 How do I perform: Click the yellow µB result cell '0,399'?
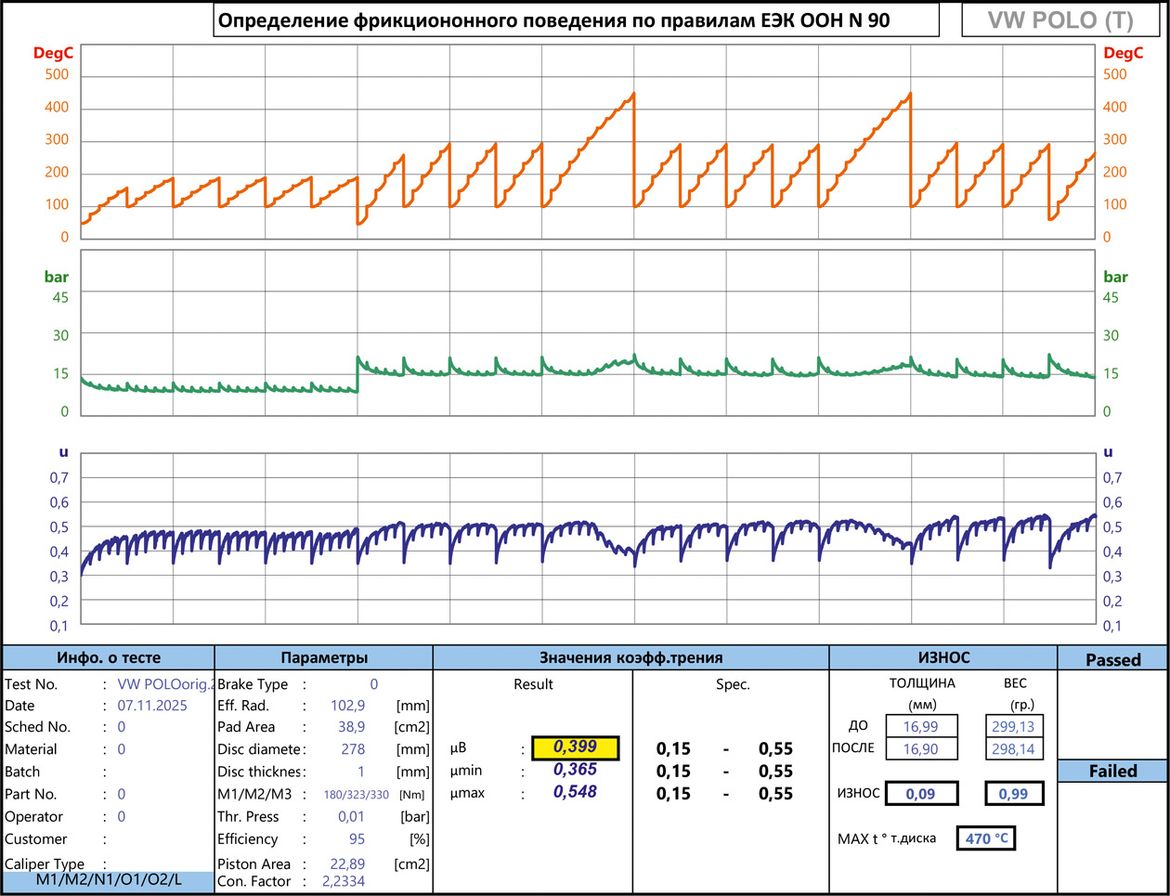[575, 748]
